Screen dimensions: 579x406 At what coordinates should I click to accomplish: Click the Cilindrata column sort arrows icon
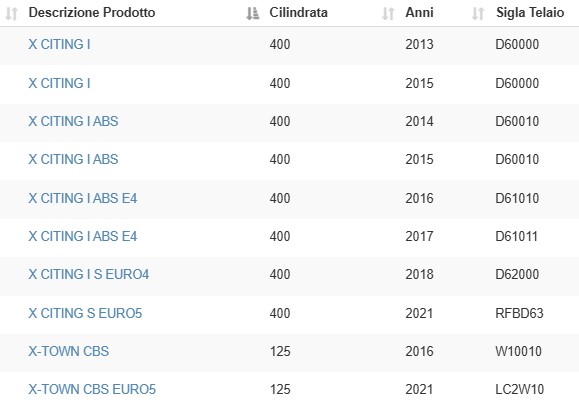(x=253, y=13)
